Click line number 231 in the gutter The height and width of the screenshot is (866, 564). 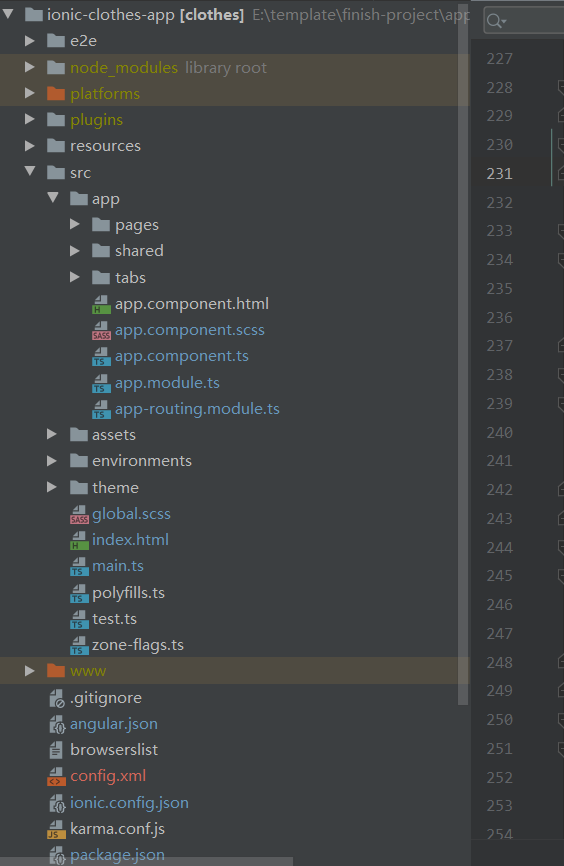pyautogui.click(x=499, y=173)
